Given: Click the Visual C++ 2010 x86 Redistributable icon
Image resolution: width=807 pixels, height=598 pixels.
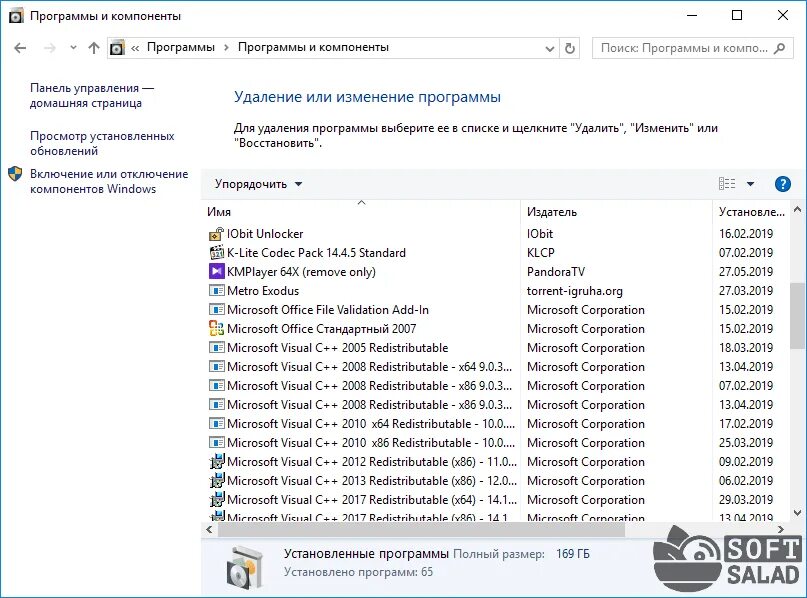Looking at the screenshot, I should pyautogui.click(x=217, y=443).
